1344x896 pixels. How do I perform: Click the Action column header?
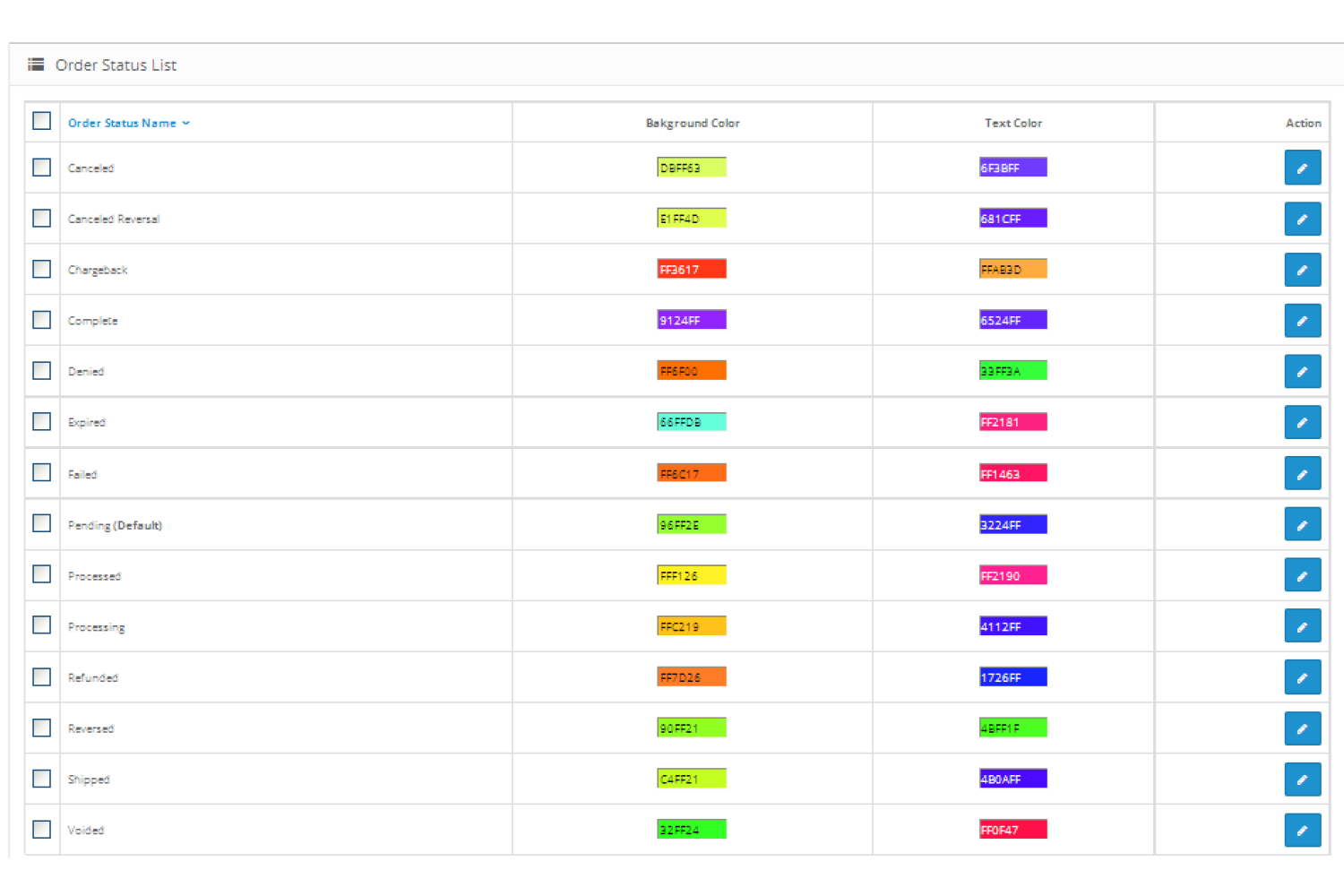pos(1303,123)
